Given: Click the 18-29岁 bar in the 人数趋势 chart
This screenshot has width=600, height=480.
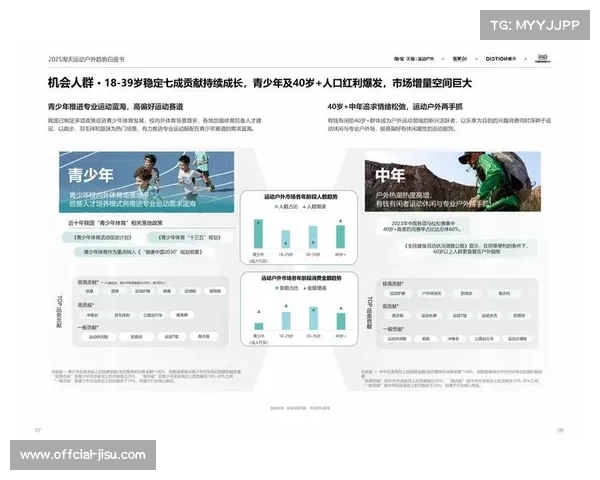Looking at the screenshot, I should click(285, 239).
